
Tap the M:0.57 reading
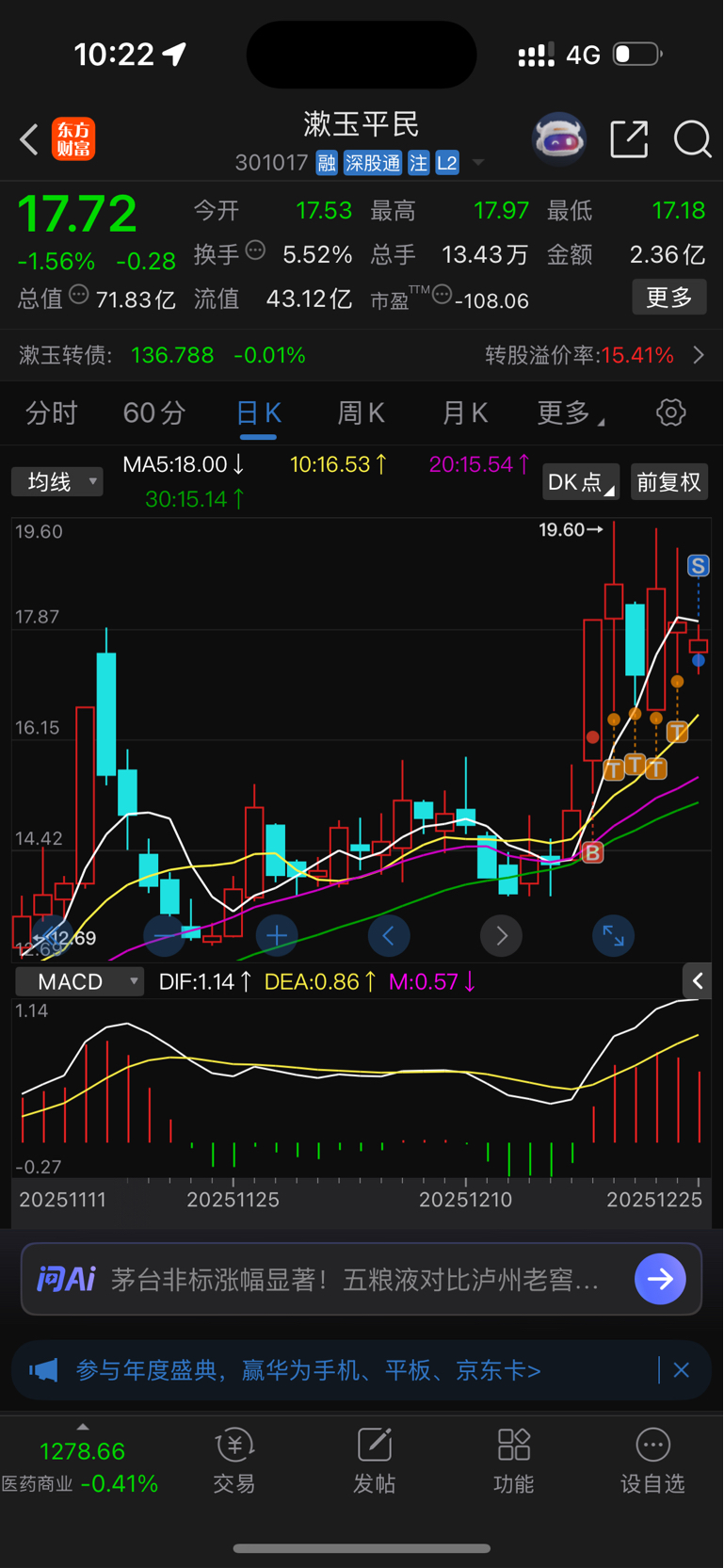(x=433, y=981)
